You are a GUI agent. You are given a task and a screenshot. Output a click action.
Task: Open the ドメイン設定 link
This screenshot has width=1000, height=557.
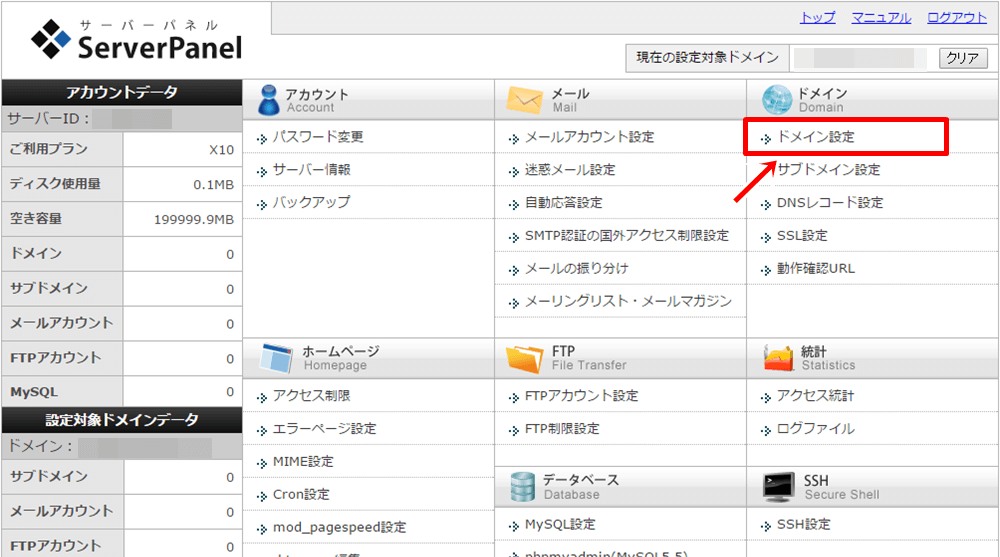tap(815, 137)
